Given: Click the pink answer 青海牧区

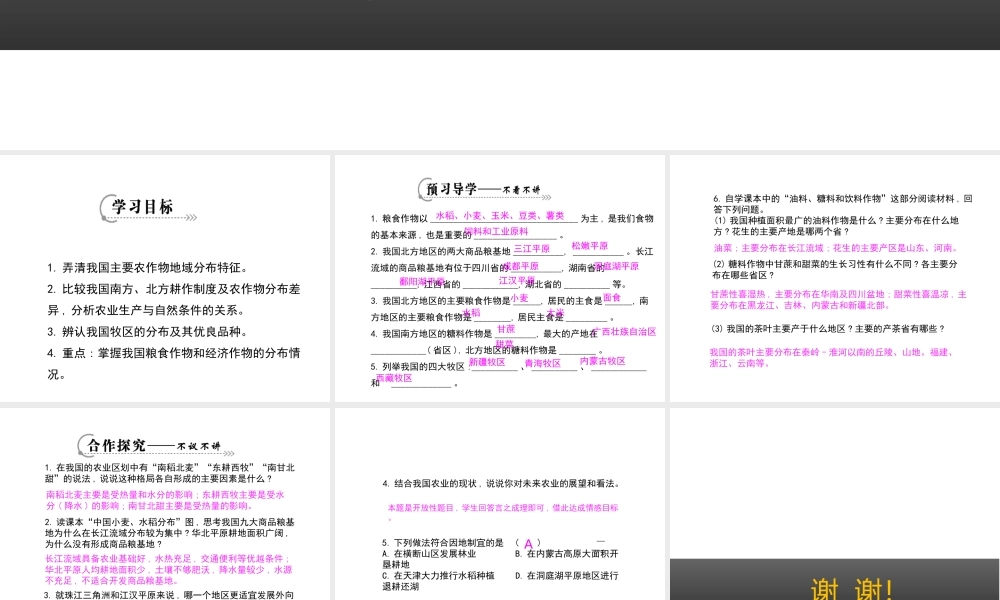Looking at the screenshot, I should coord(544,363).
